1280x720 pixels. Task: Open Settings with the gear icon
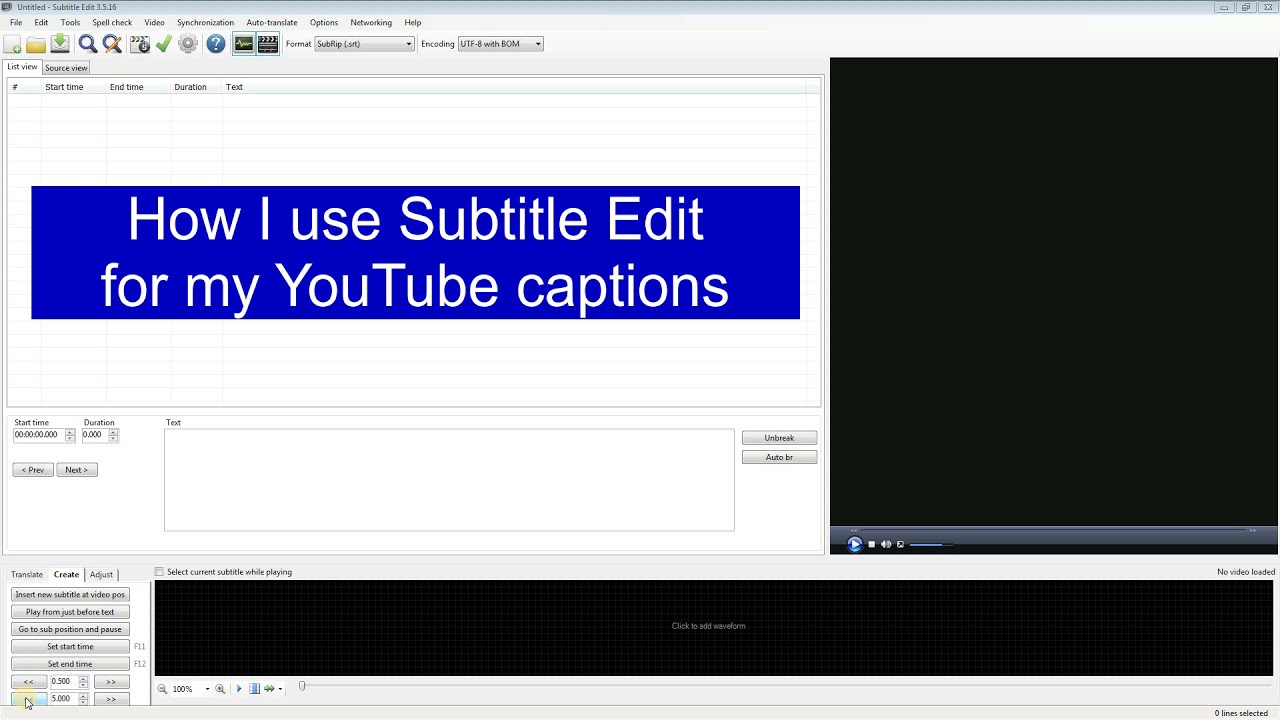pyautogui.click(x=188, y=44)
